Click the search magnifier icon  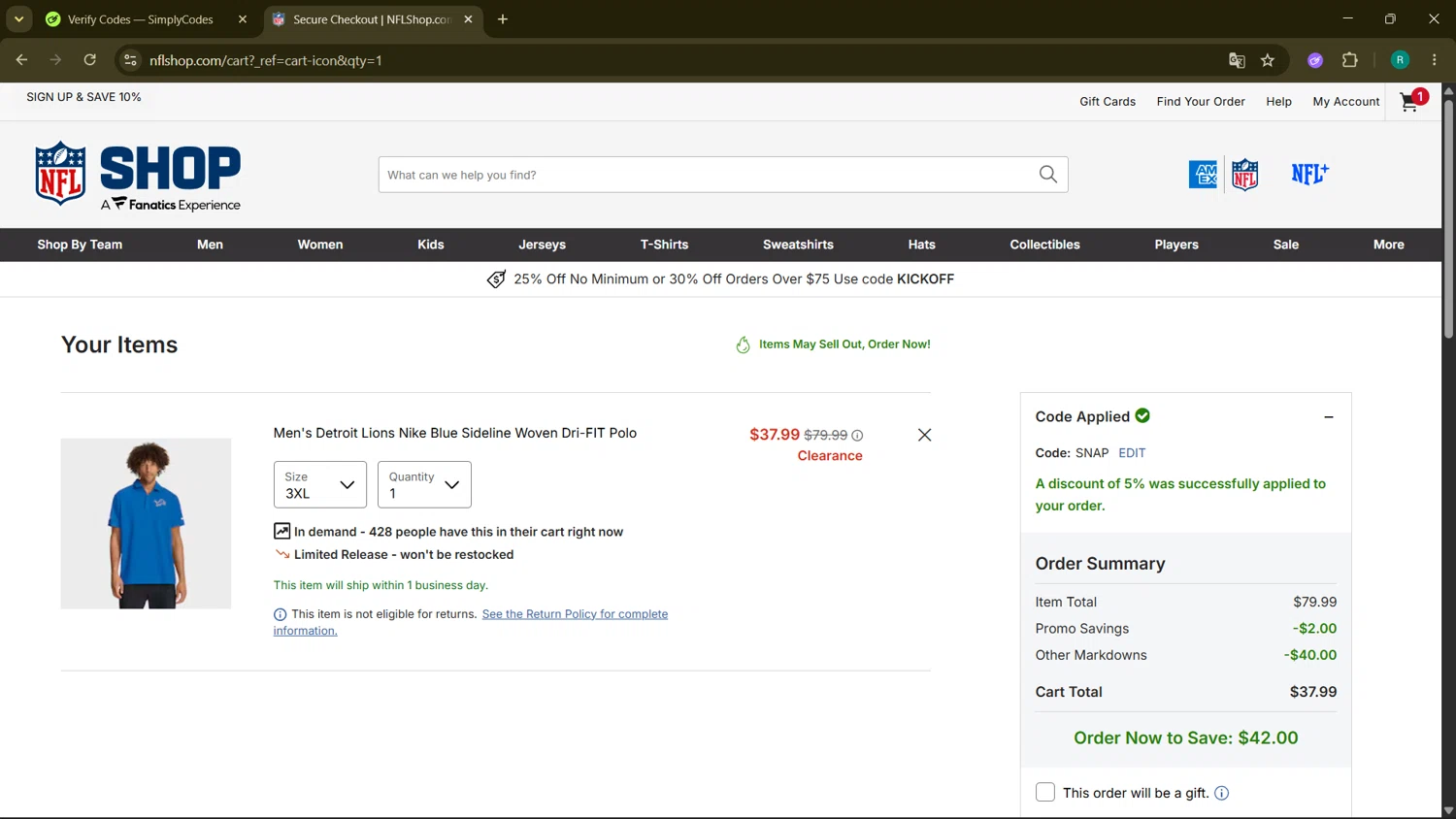(x=1048, y=175)
